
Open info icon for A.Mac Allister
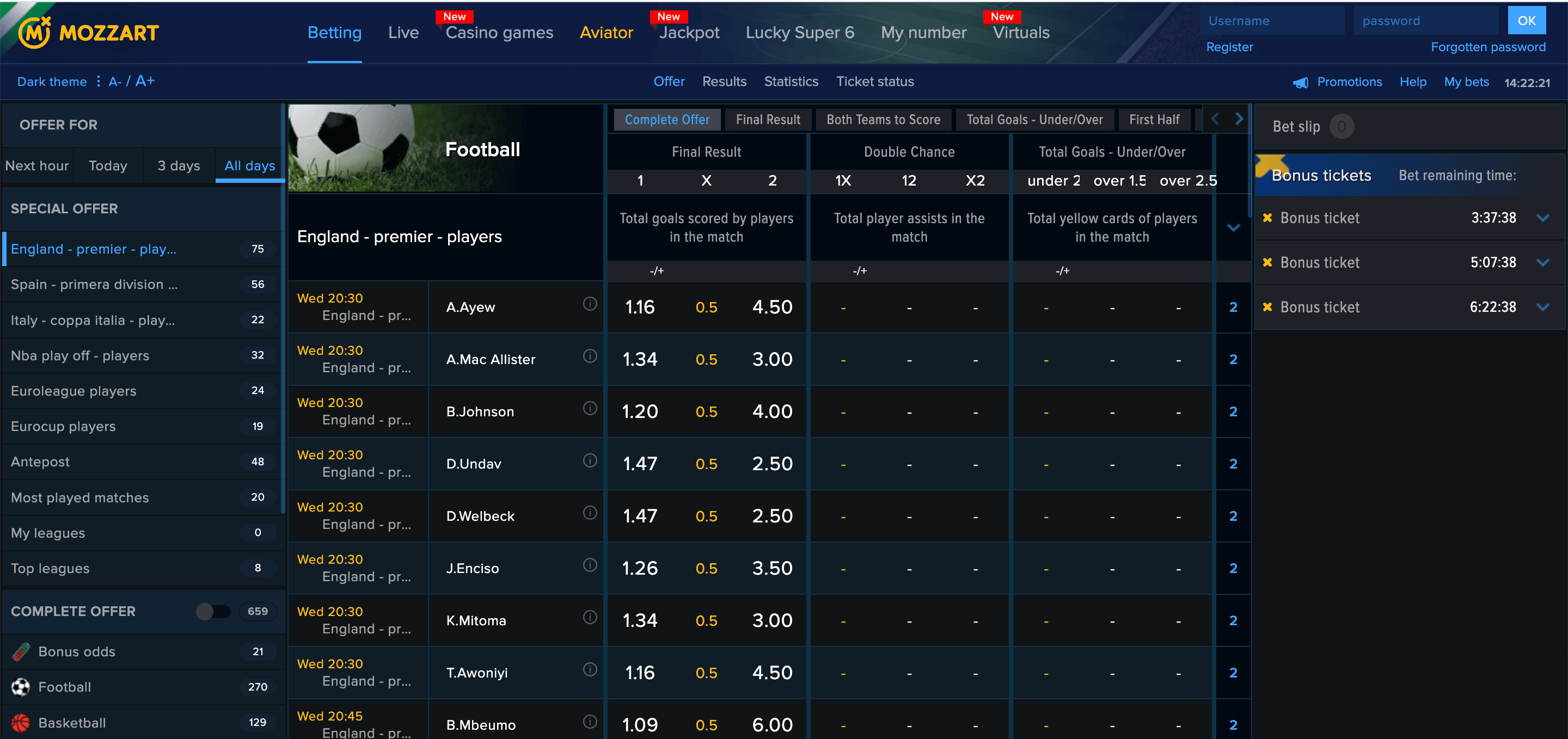589,355
